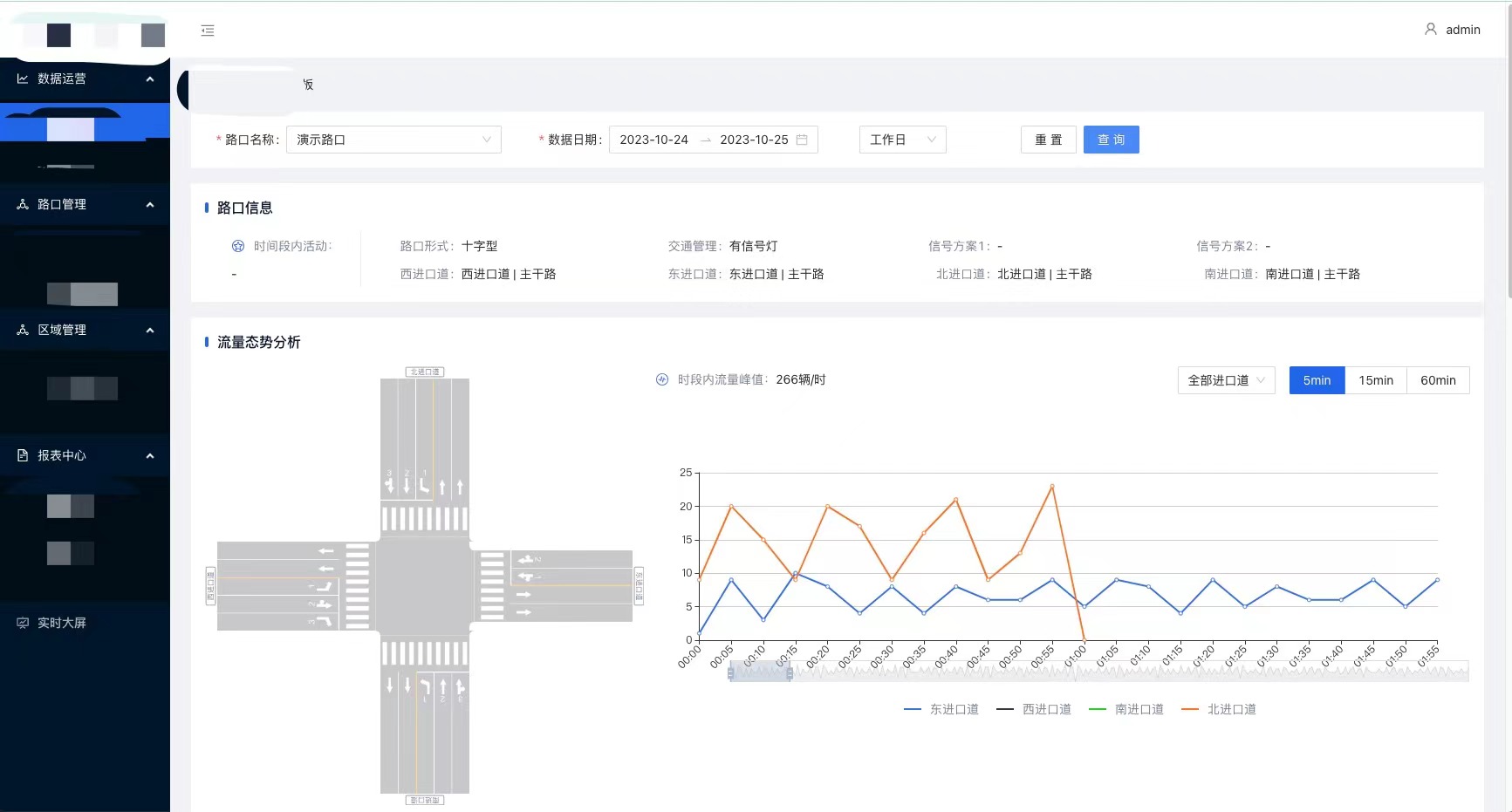1512x812 pixels.
Task: Click the 信号方案1 label
Action: tap(960, 246)
